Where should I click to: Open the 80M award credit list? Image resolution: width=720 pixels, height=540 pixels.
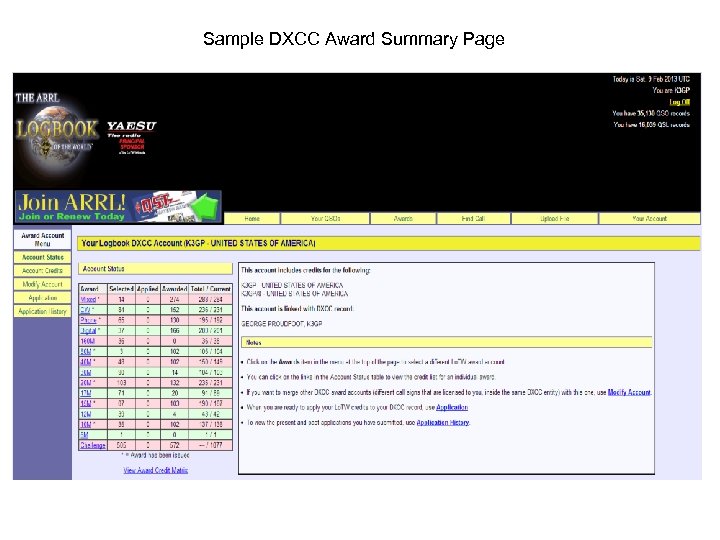tap(86, 352)
